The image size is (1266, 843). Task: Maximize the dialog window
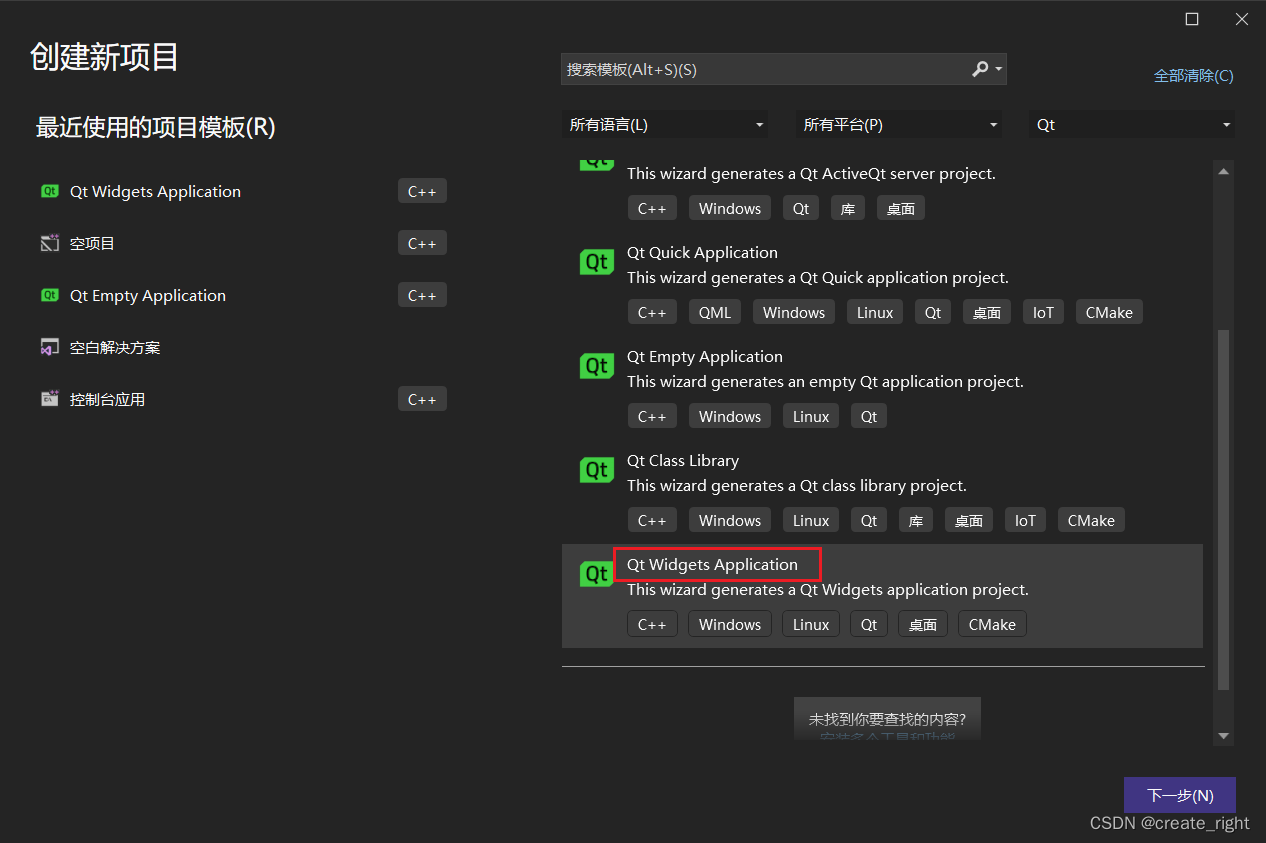tap(1192, 19)
